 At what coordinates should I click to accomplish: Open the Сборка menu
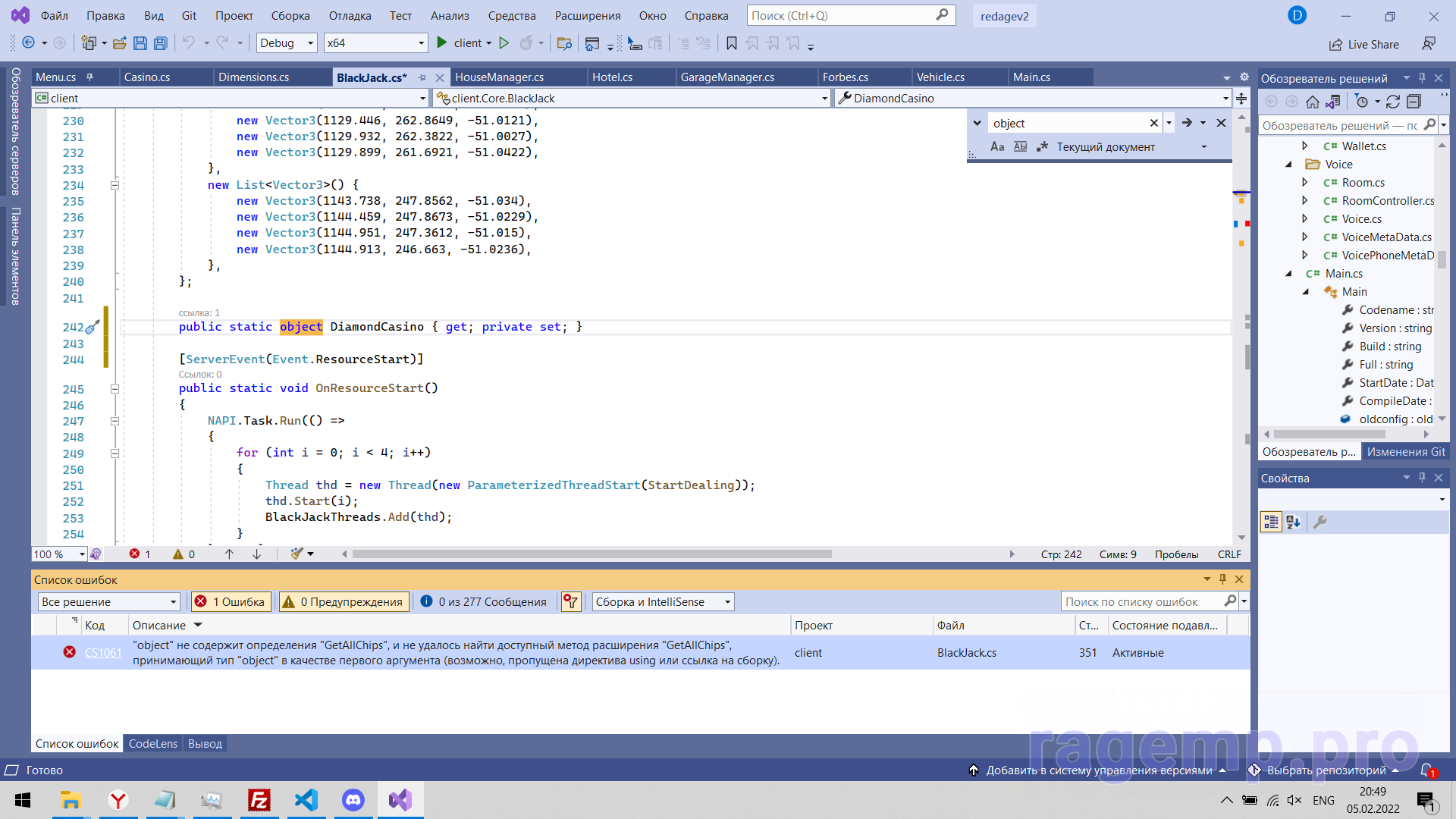(290, 16)
